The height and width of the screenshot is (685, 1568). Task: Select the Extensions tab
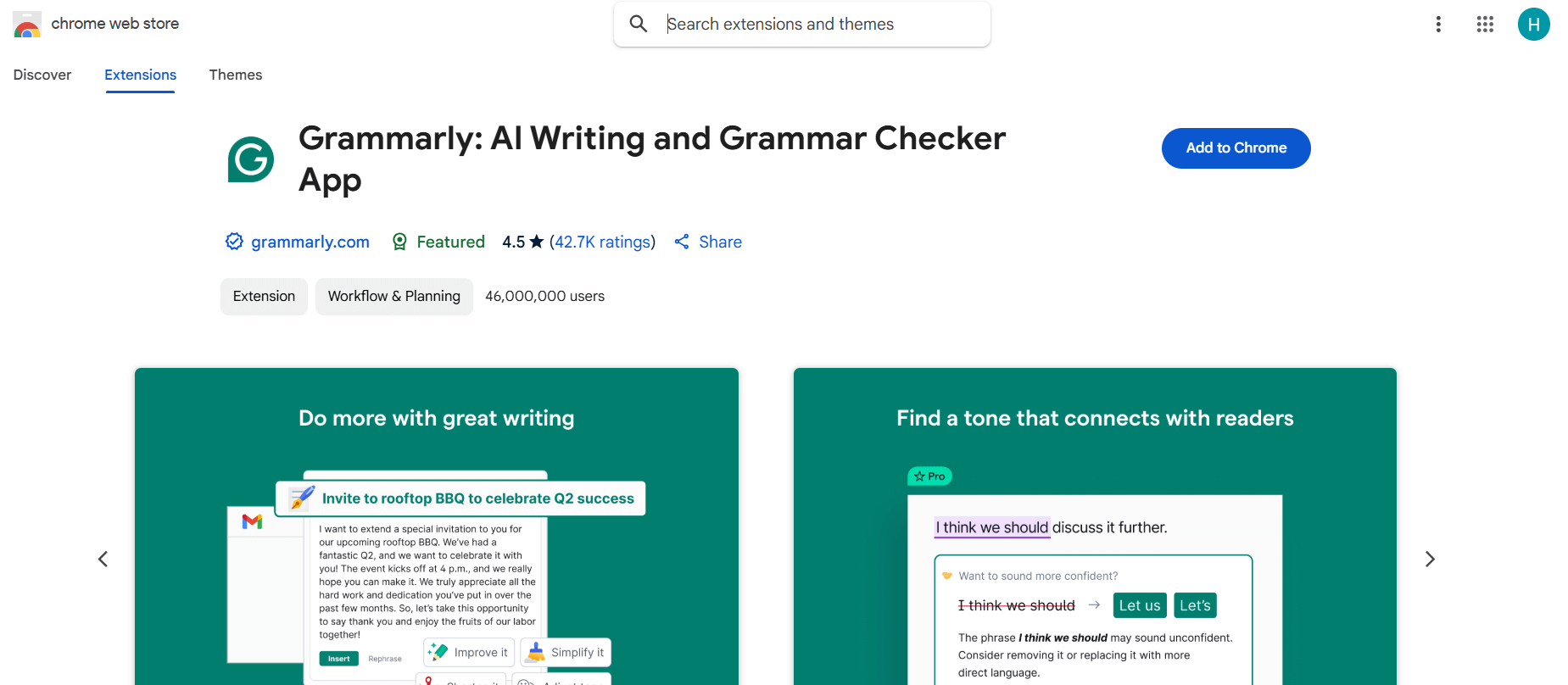pyautogui.click(x=140, y=75)
